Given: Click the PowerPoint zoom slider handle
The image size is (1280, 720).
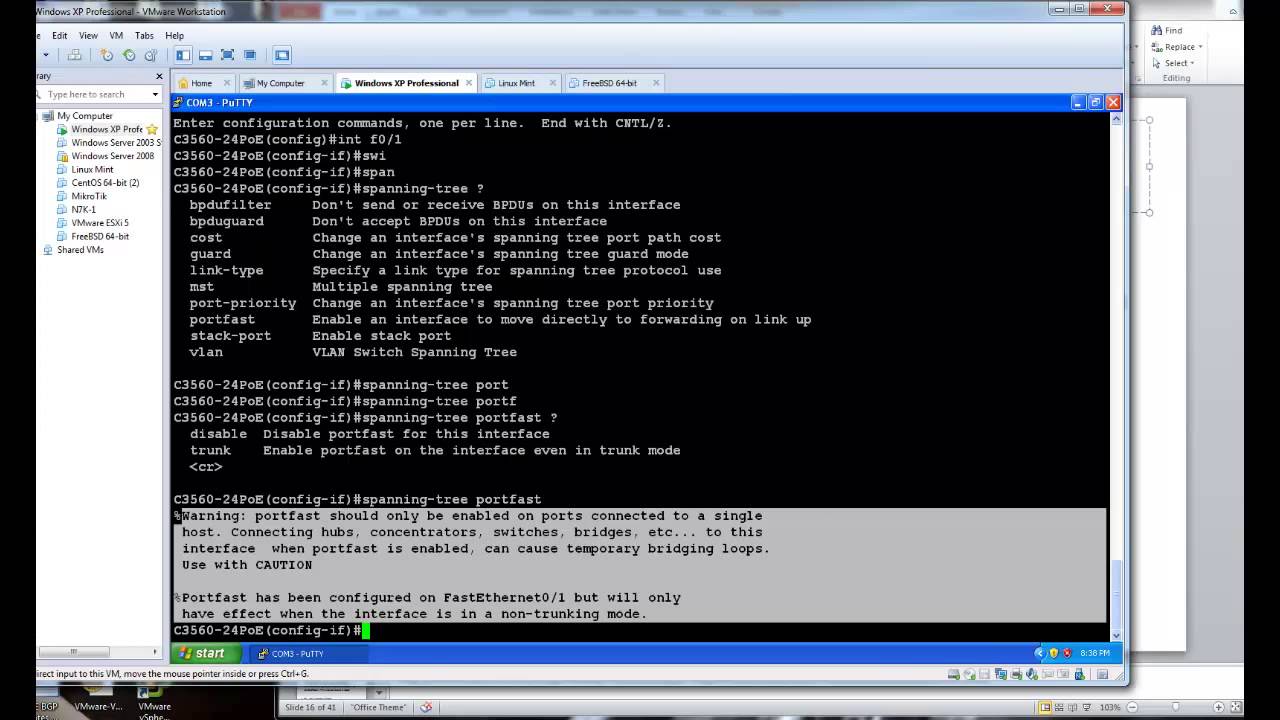Looking at the screenshot, I should pyautogui.click(x=1176, y=707).
